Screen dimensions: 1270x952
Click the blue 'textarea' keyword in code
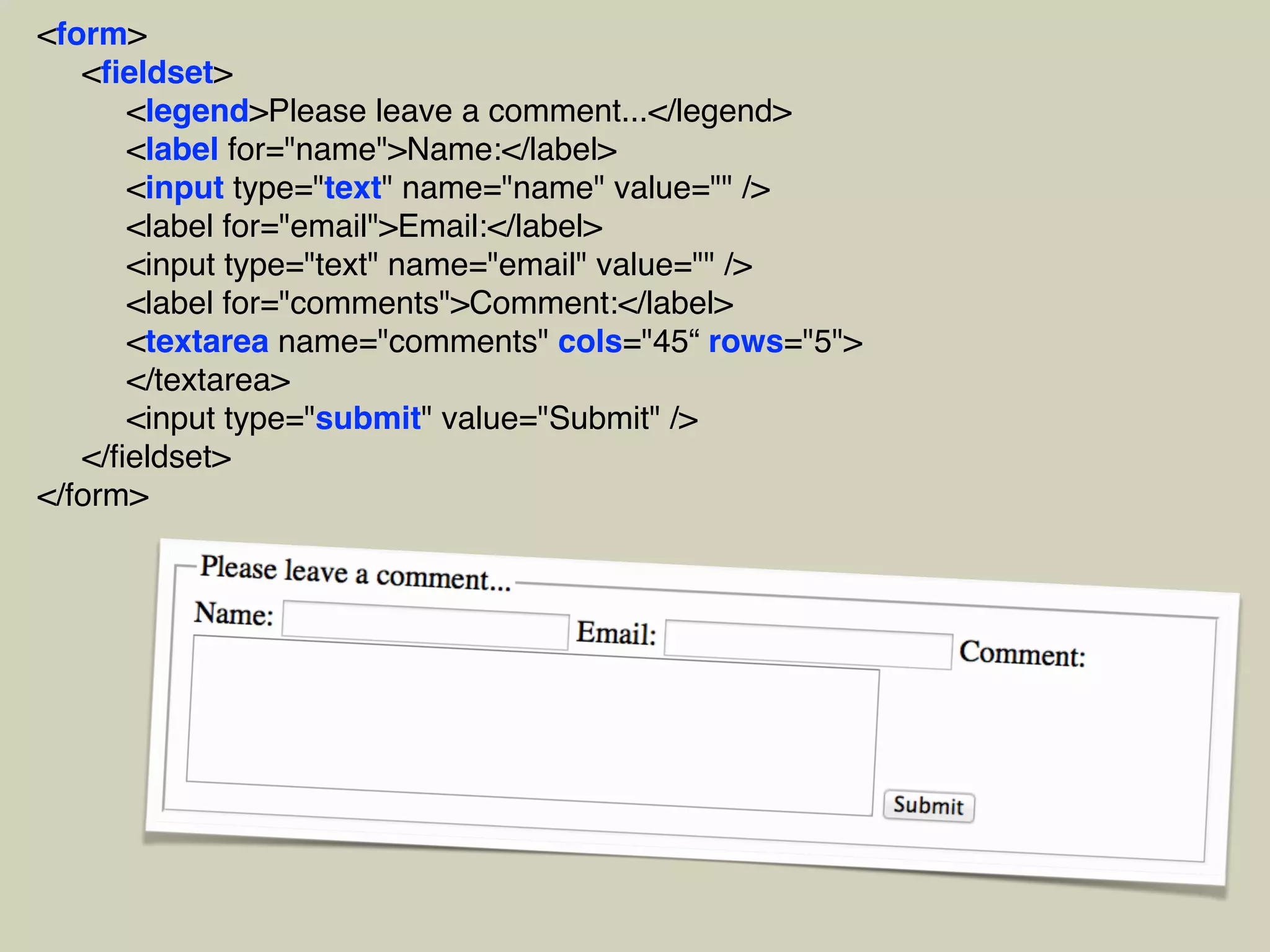pos(206,342)
